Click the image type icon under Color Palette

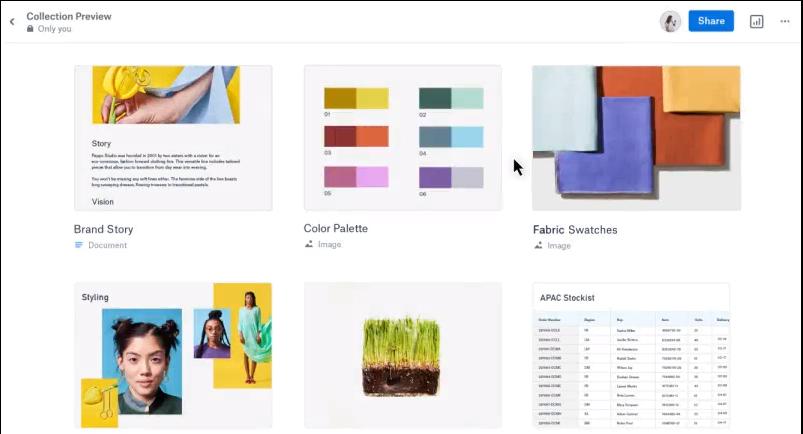pyautogui.click(x=309, y=244)
